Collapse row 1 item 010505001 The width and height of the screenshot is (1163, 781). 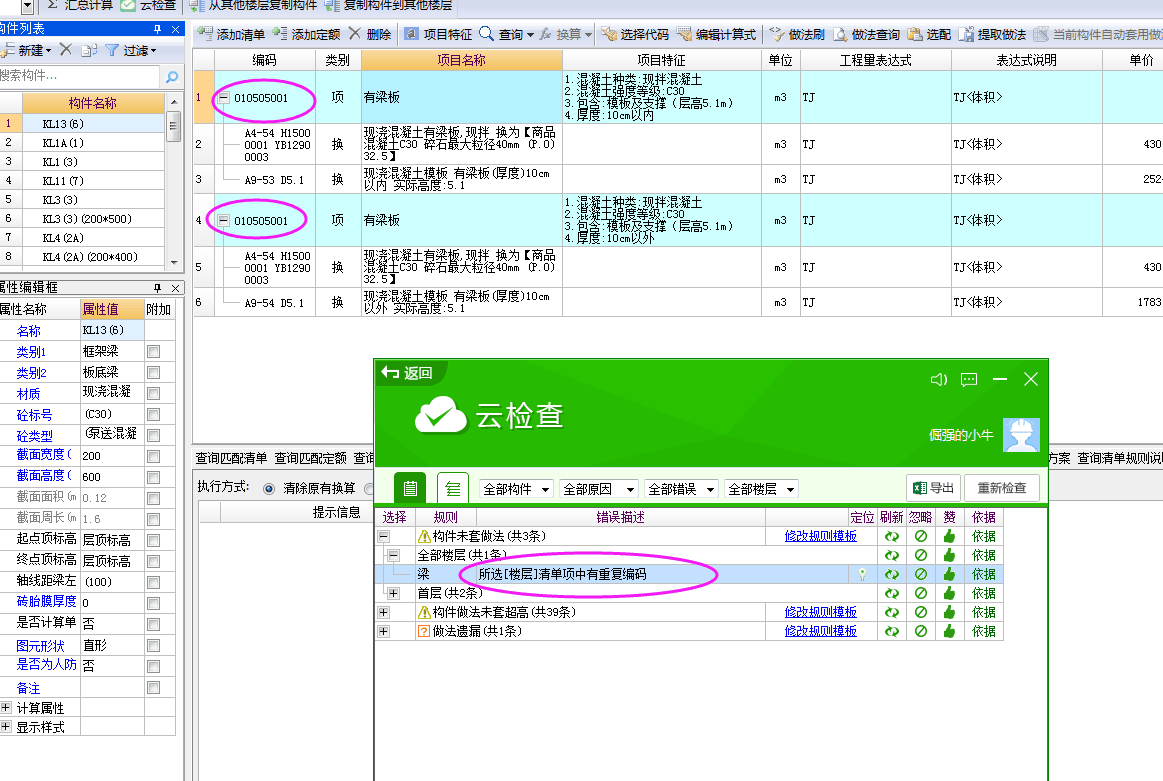click(x=223, y=97)
